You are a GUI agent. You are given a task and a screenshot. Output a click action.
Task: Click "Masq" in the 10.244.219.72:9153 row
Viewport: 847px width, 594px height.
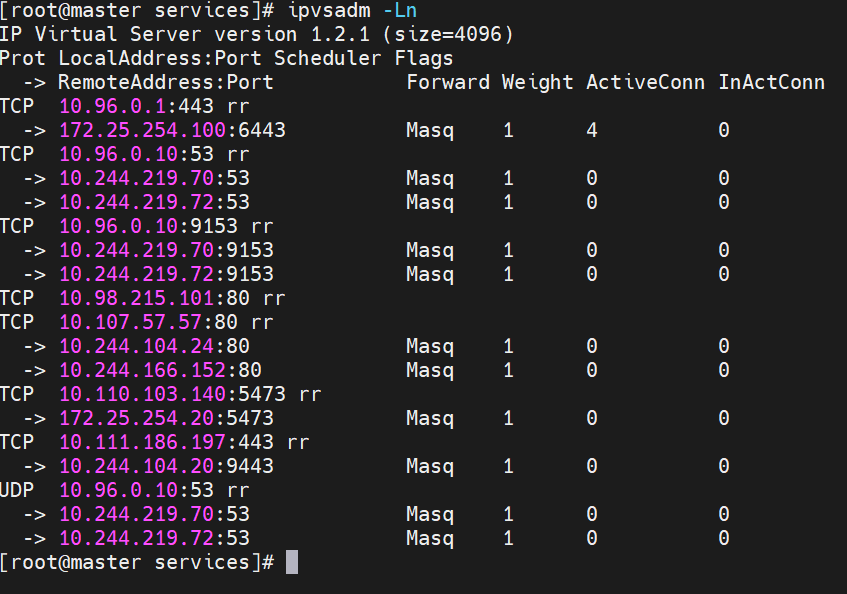[x=430, y=275]
